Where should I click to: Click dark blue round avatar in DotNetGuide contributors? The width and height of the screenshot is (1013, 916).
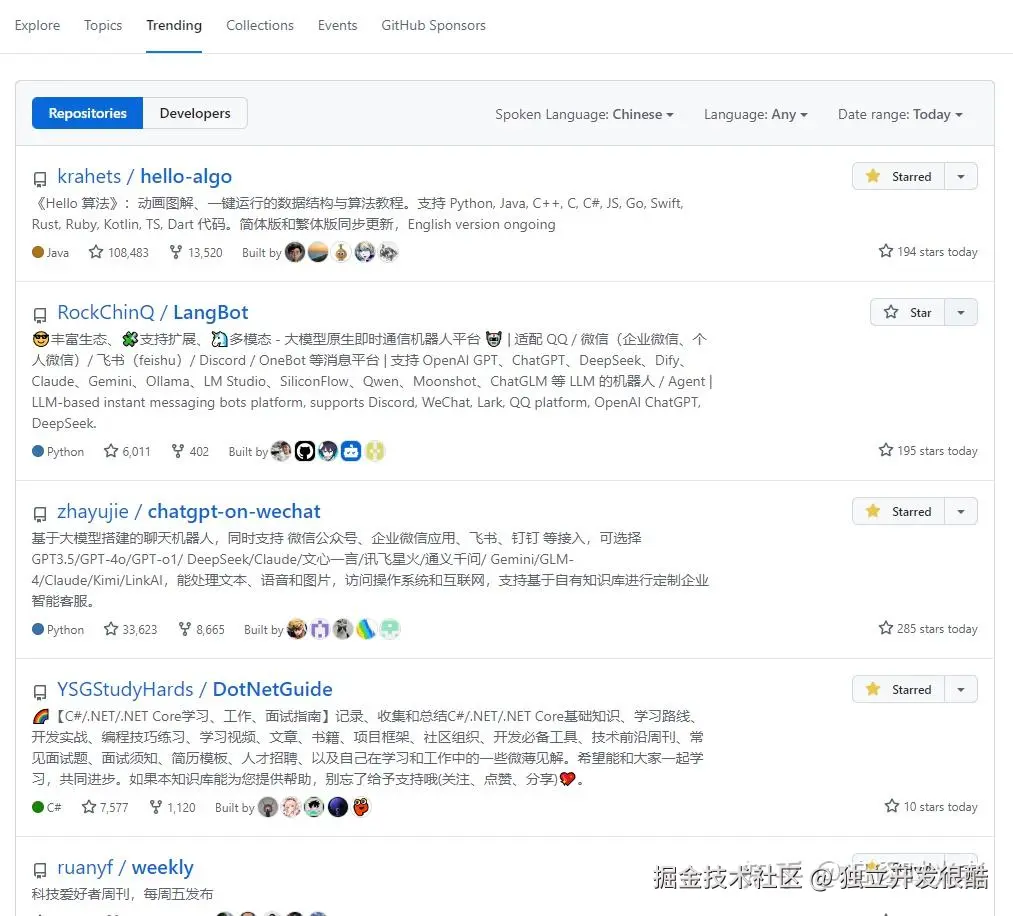pyautogui.click(x=338, y=807)
